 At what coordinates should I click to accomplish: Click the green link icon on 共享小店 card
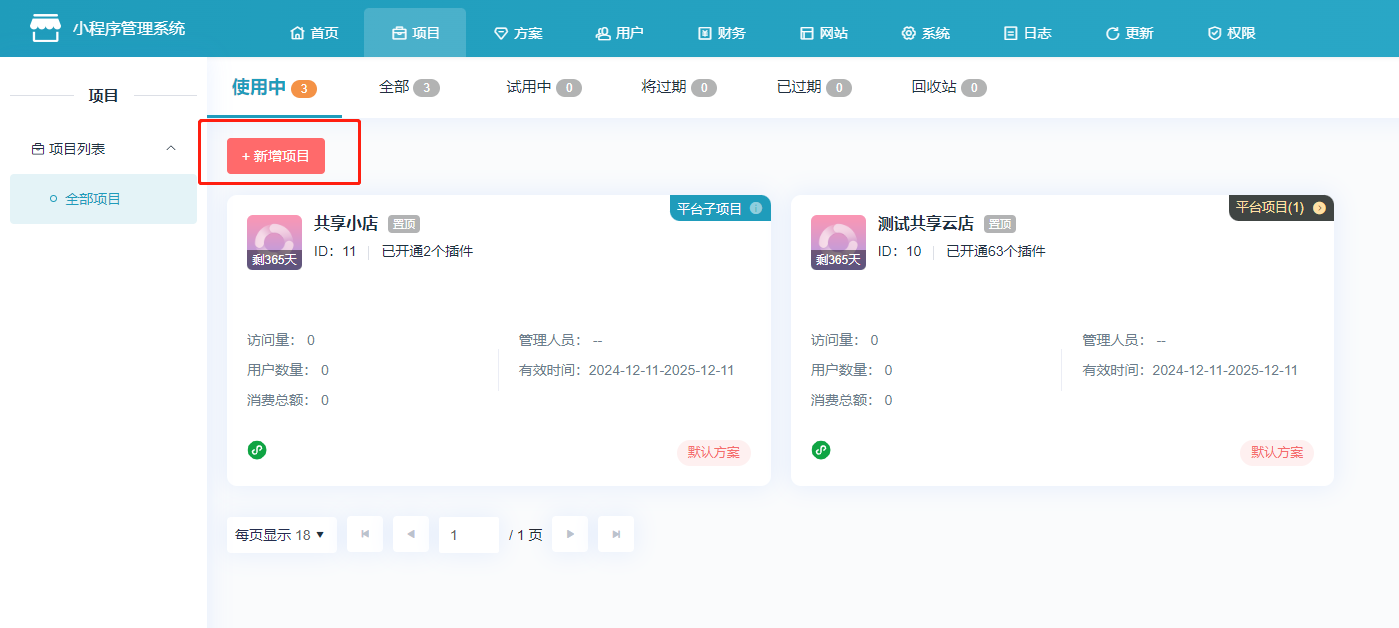257,450
